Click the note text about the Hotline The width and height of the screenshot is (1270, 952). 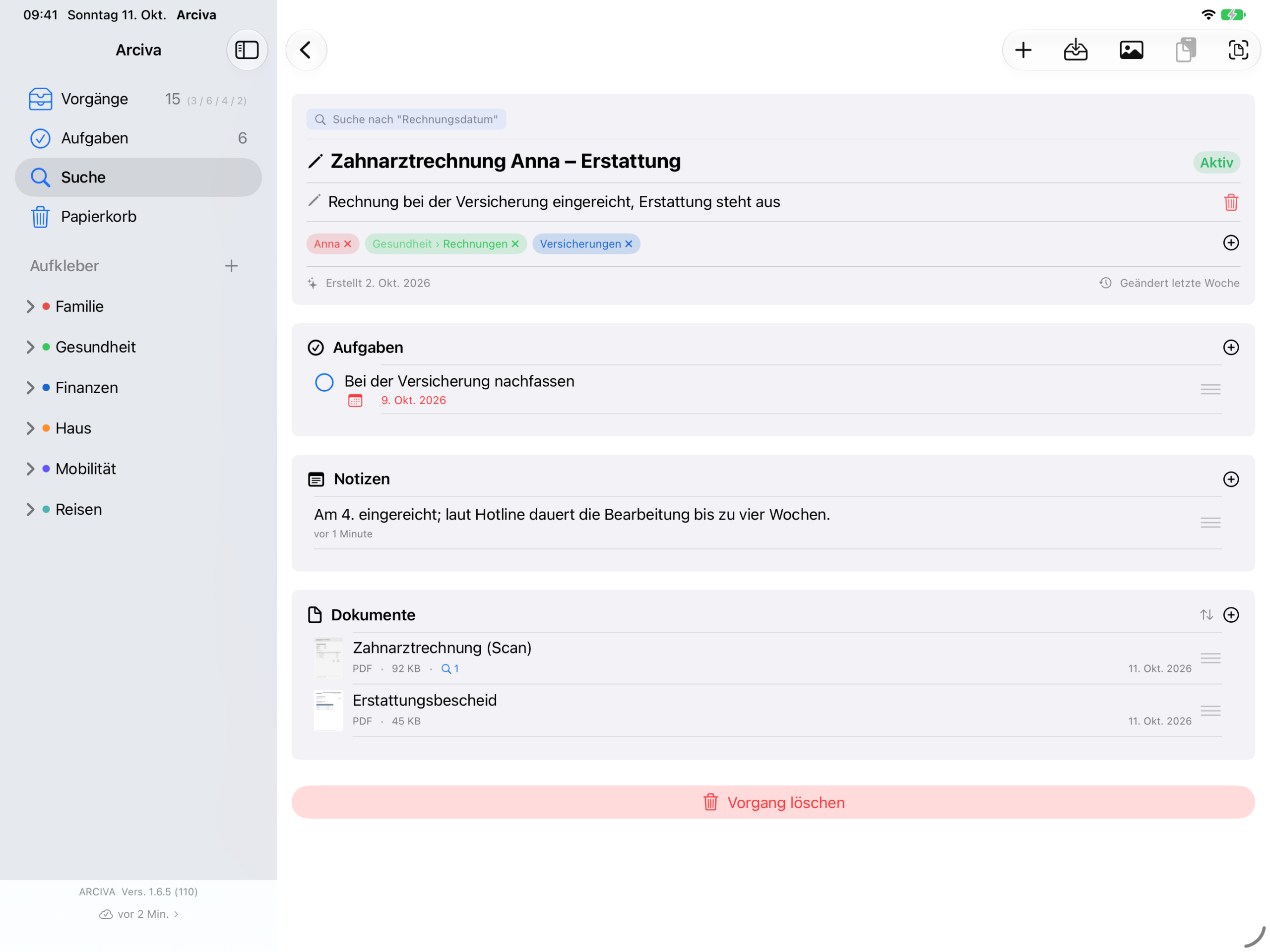pyautogui.click(x=572, y=515)
